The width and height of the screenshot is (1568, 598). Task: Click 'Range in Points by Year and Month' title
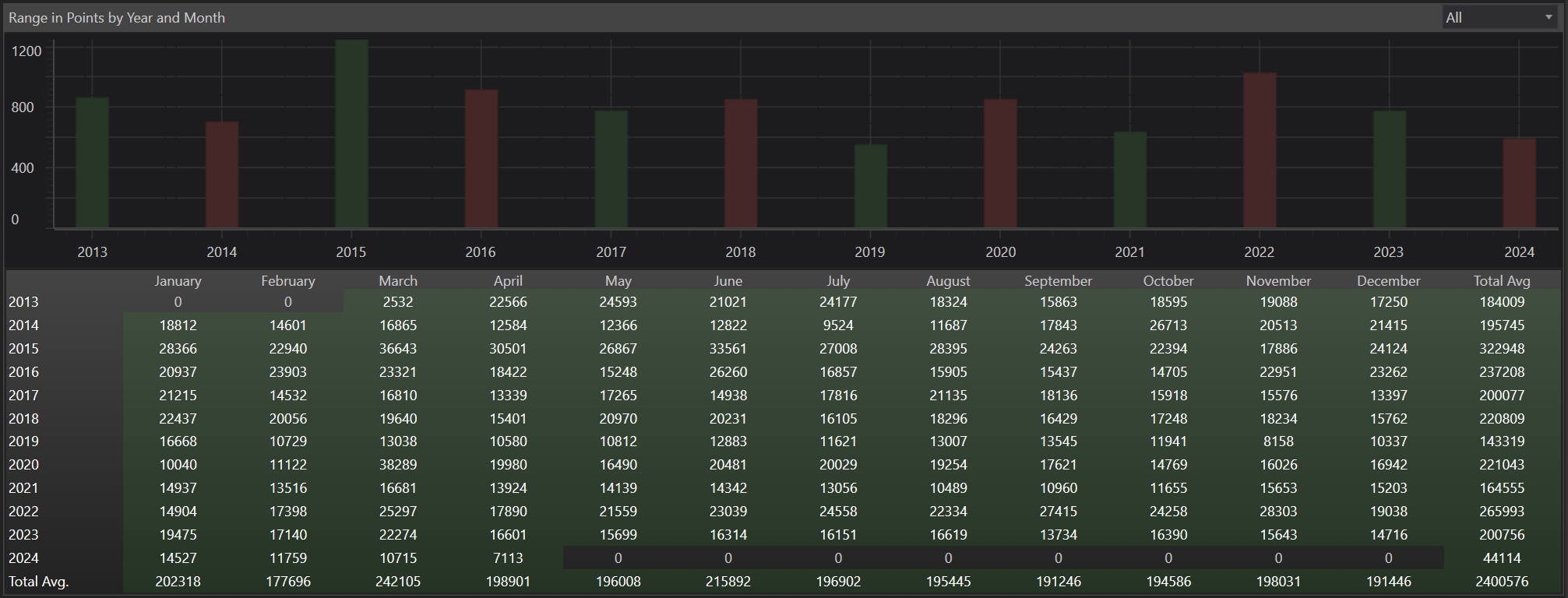point(117,18)
